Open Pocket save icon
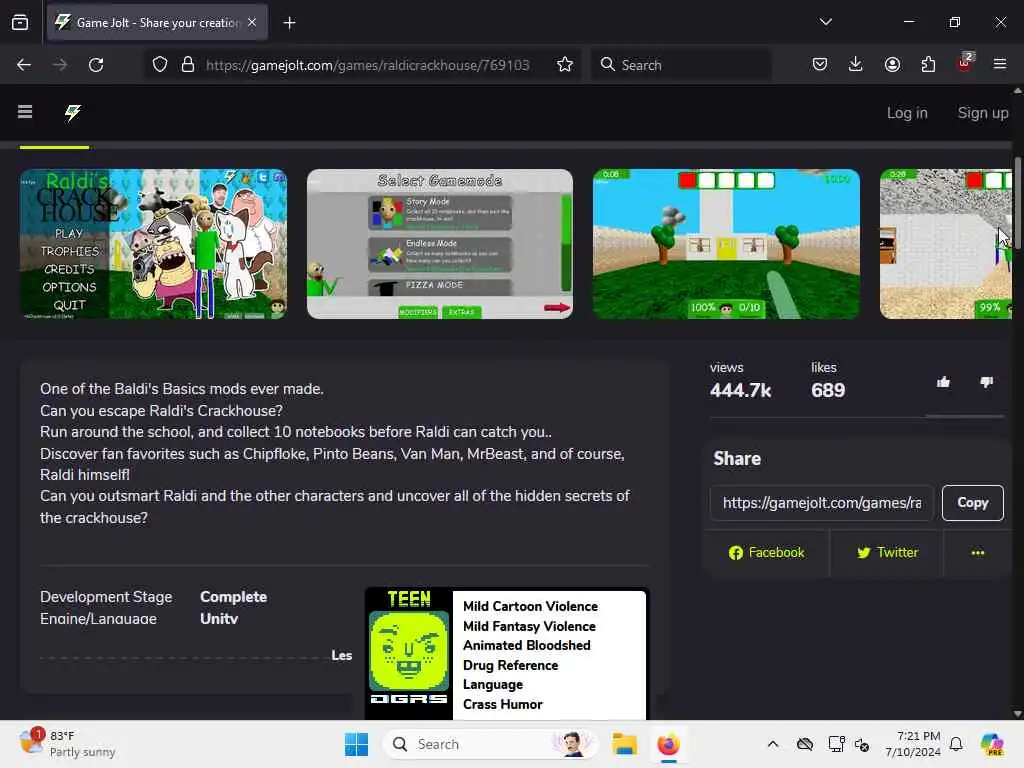The image size is (1024, 768). (820, 64)
